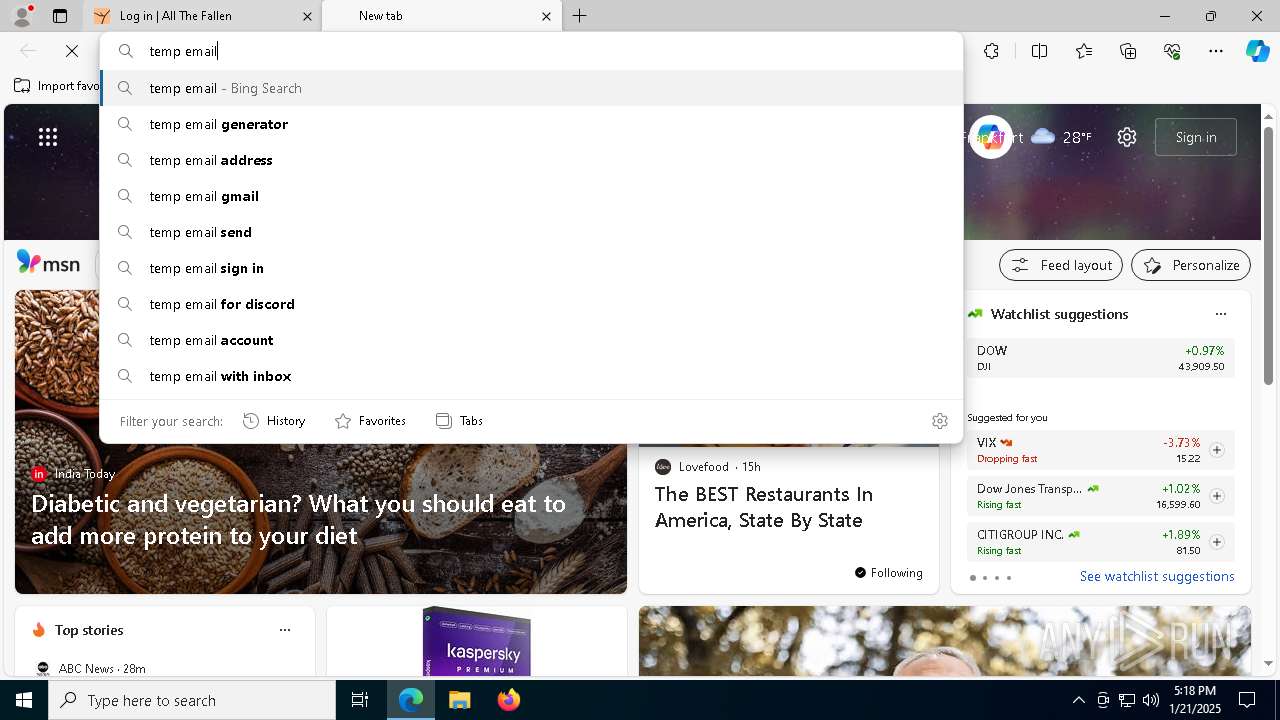Screen dimensions: 1280x720
Task: Read the diabetic and vegetarian protein article
Action: pyautogui.click(x=299, y=520)
